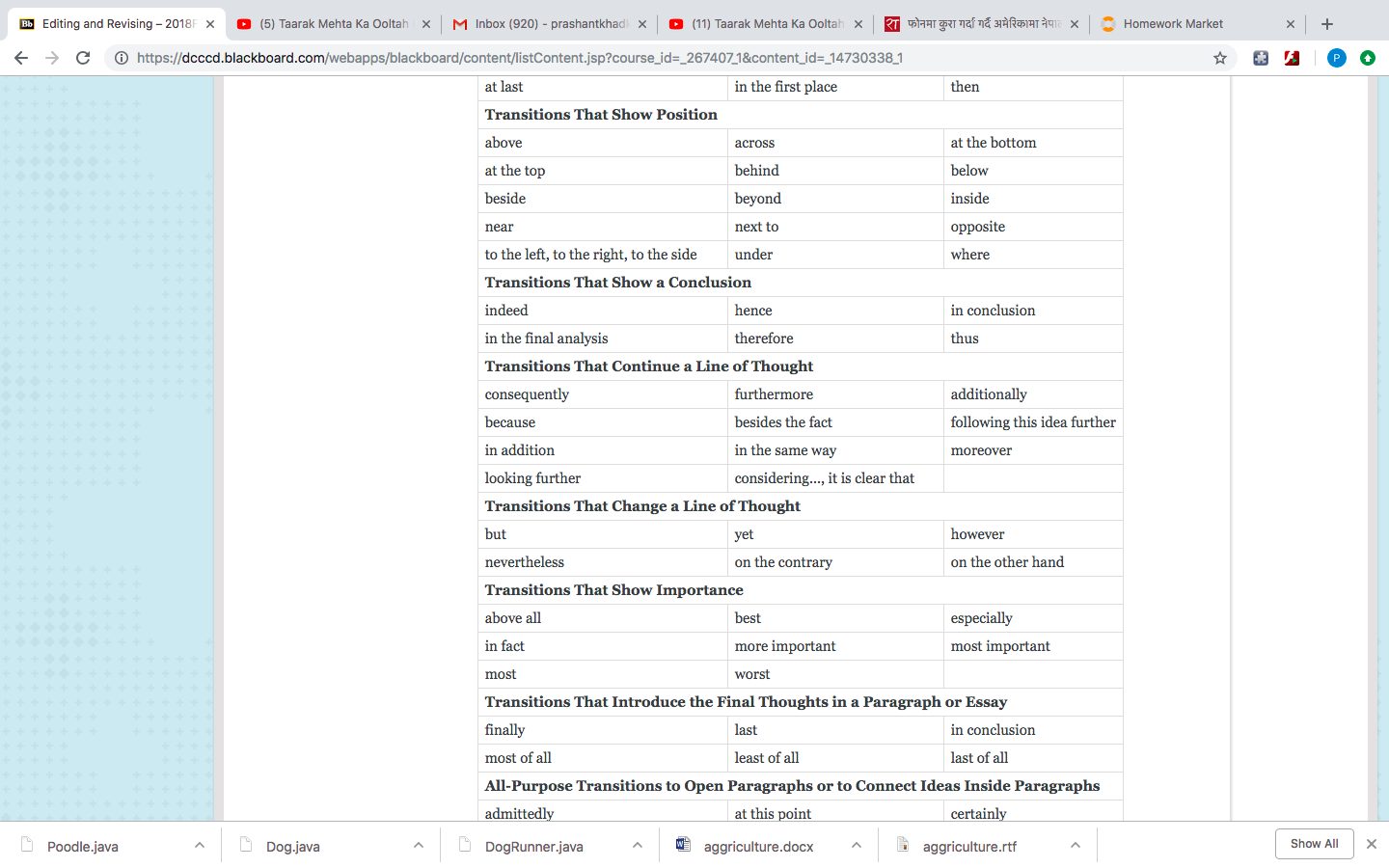Close the downloads bar
Viewport: 1389px width, 868px height.
click(x=1372, y=844)
